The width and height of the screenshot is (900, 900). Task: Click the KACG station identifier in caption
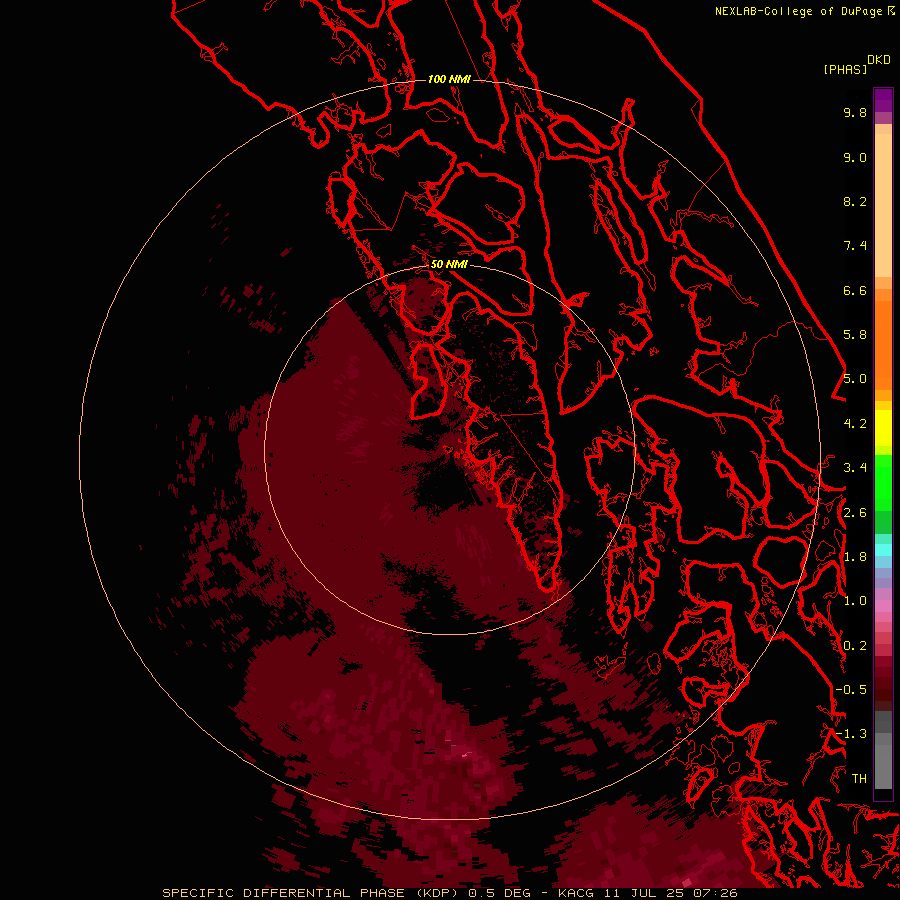[576, 893]
